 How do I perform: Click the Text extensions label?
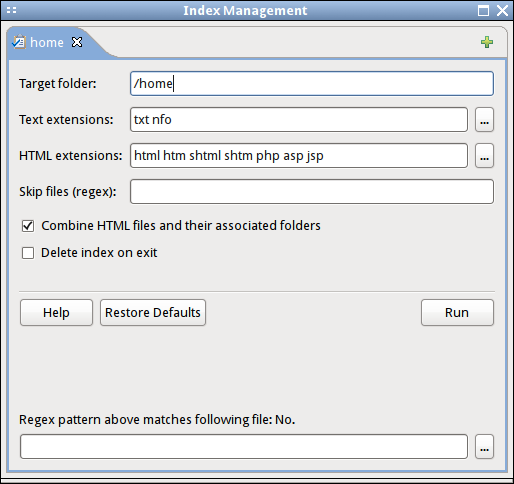pyautogui.click(x=66, y=120)
